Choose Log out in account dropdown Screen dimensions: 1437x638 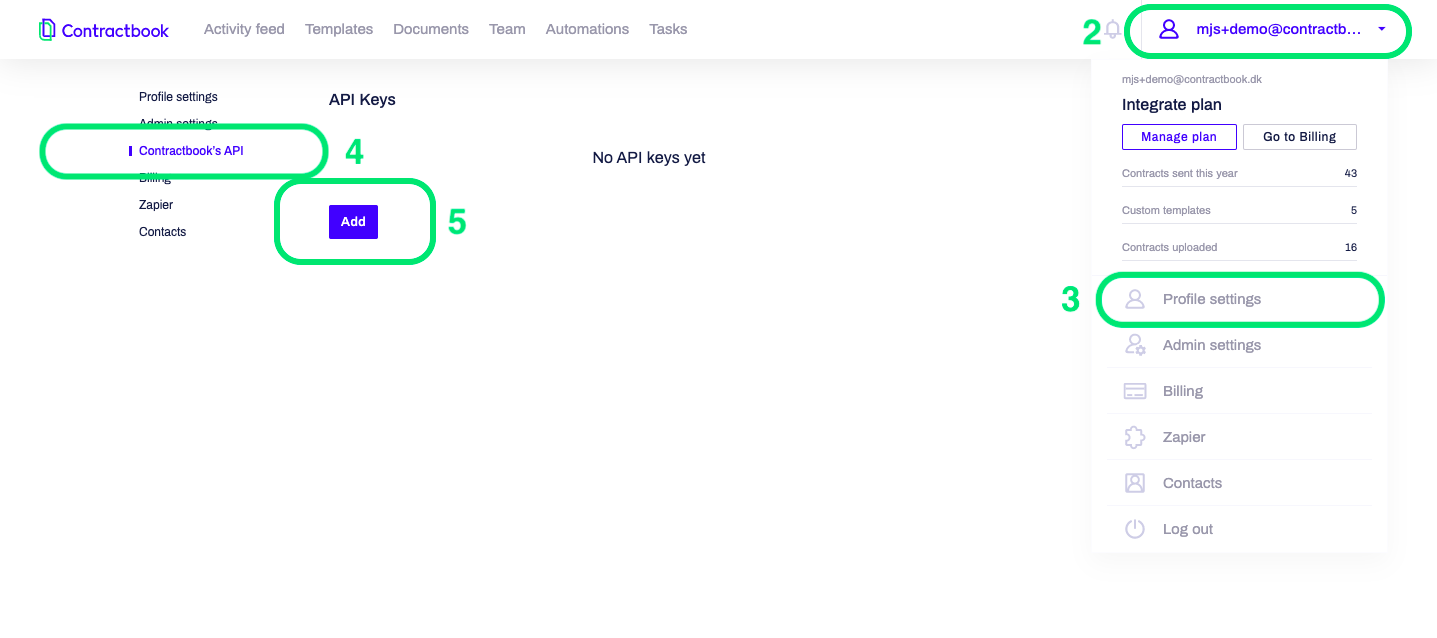1239,529
